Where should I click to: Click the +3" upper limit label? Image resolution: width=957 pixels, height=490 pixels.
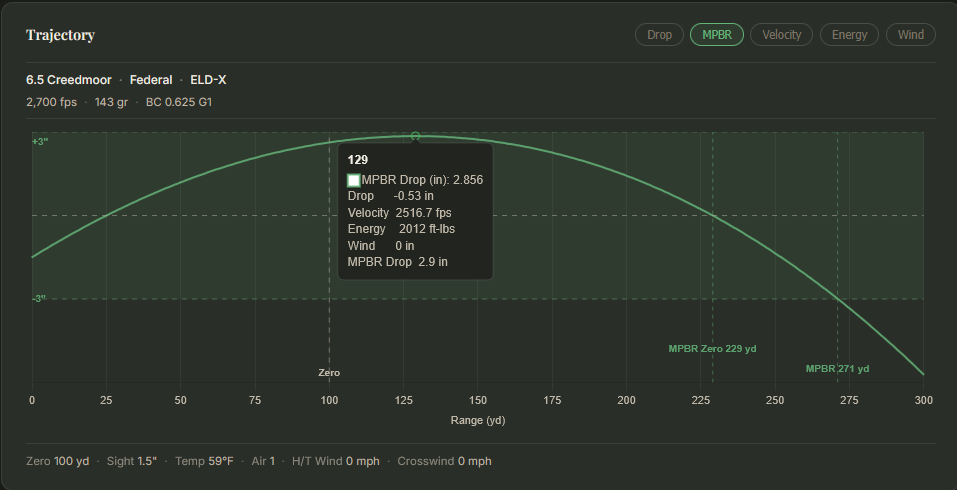click(39, 142)
